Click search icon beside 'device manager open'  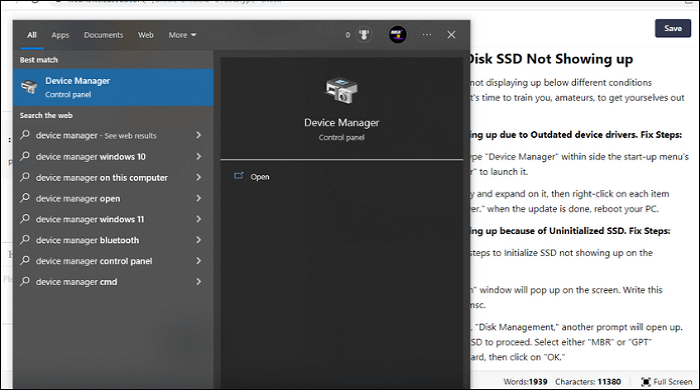[25, 198]
